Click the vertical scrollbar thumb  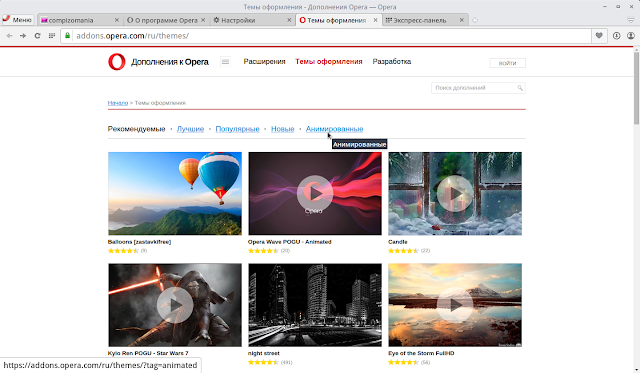coord(636,88)
